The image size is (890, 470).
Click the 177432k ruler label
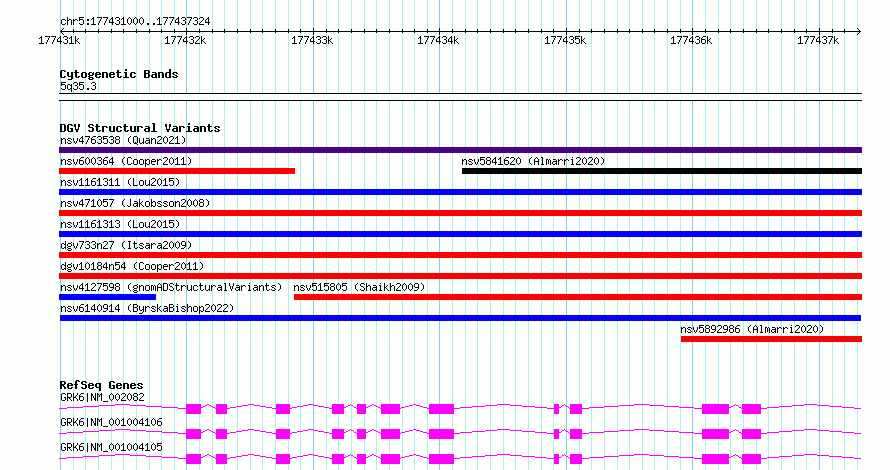[x=185, y=40]
